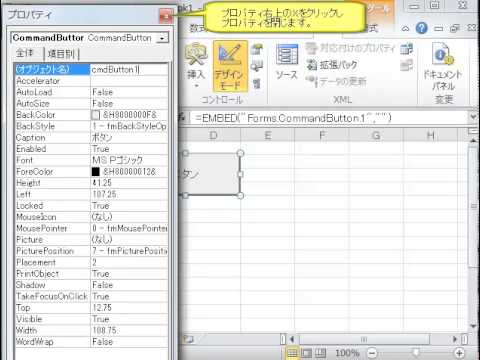The image size is (480, 360).
Task: Click the vertical scrollbar up arrow
Action: (473, 141)
